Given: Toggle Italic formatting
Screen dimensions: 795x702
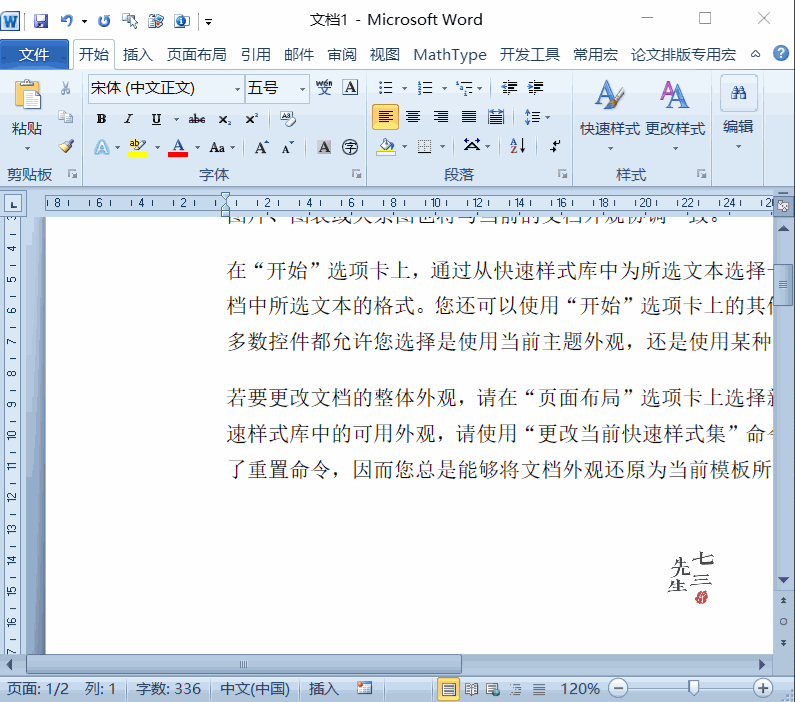Looking at the screenshot, I should (x=128, y=119).
